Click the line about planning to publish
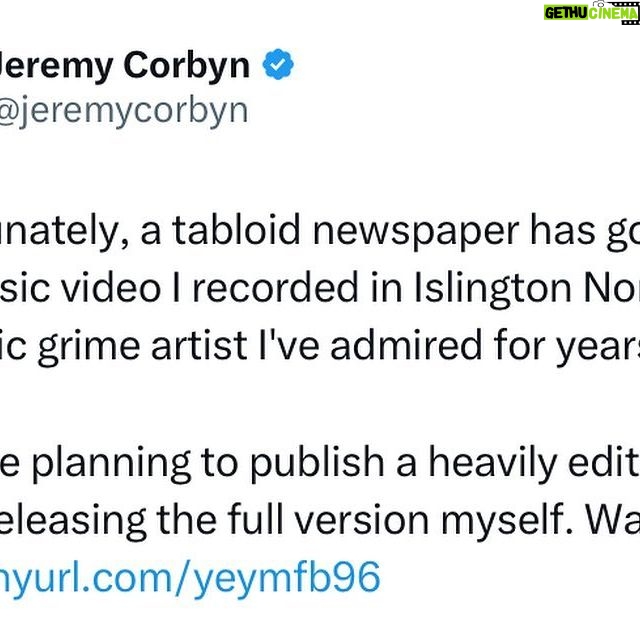The height and width of the screenshot is (640, 640). click(320, 463)
